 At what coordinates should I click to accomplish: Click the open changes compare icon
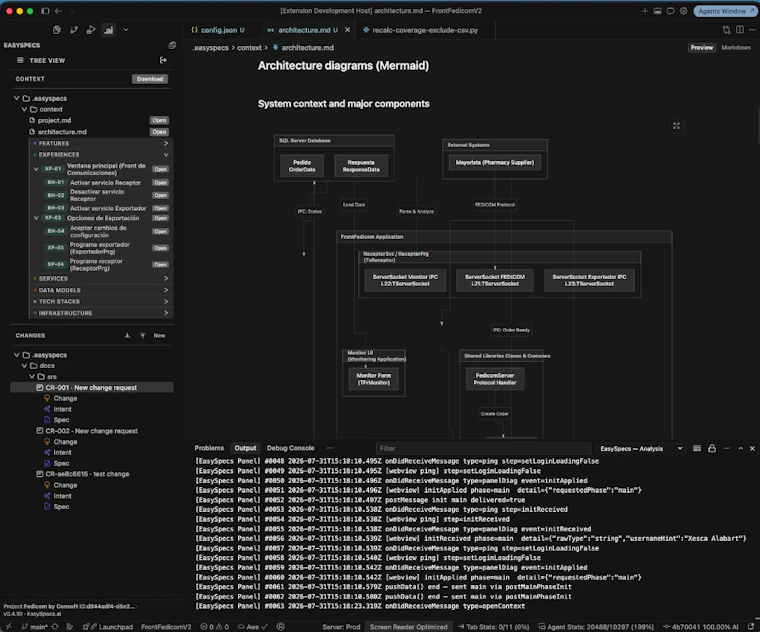(727, 30)
